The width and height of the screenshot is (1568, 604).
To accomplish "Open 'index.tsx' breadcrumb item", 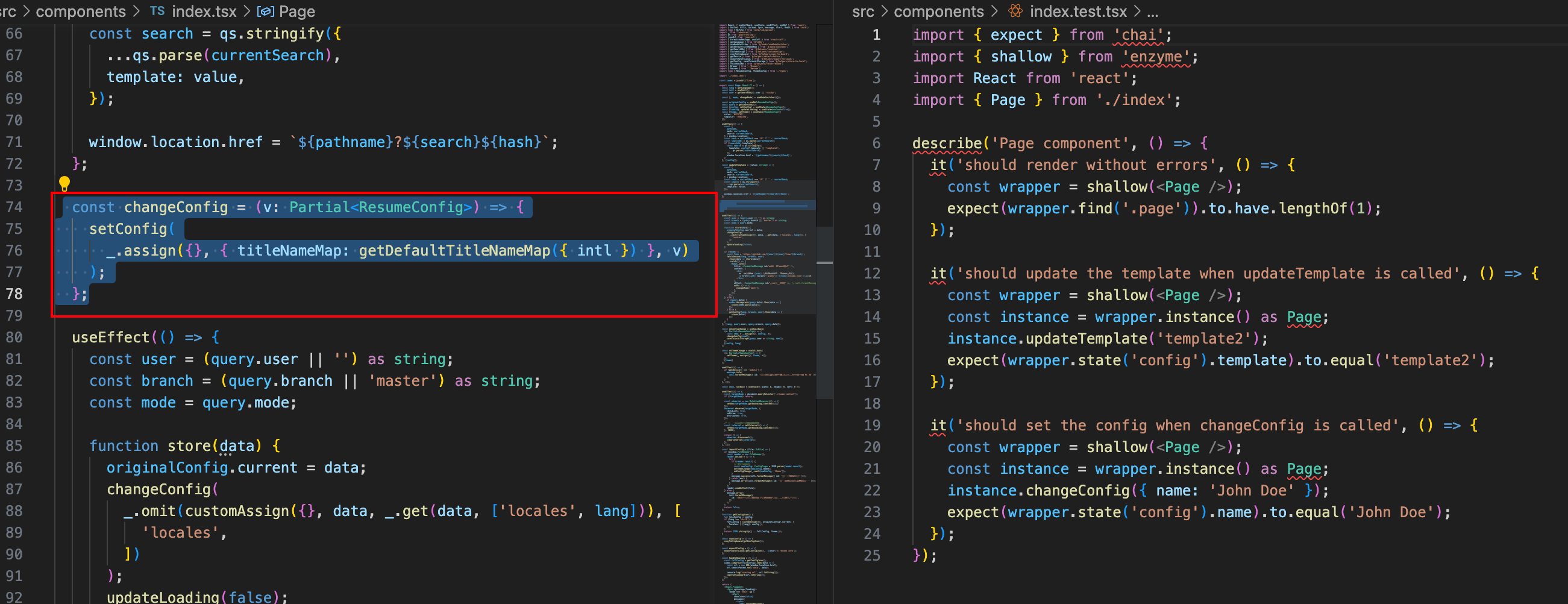I will tap(204, 11).
